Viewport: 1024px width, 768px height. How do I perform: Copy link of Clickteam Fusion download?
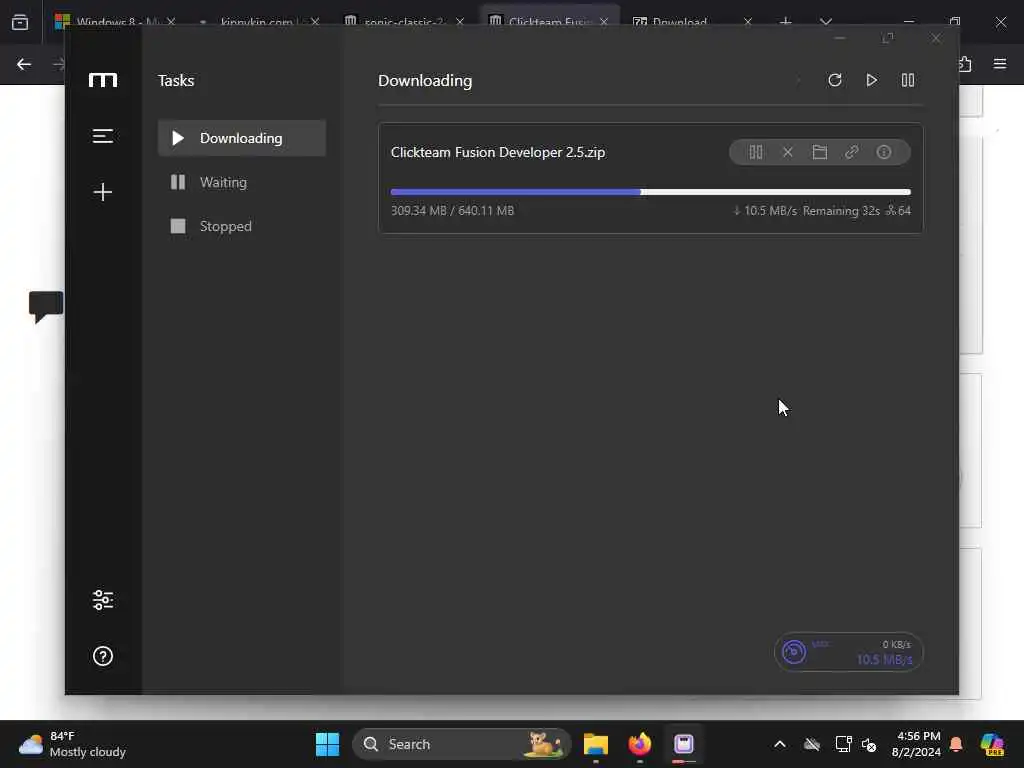[852, 152]
